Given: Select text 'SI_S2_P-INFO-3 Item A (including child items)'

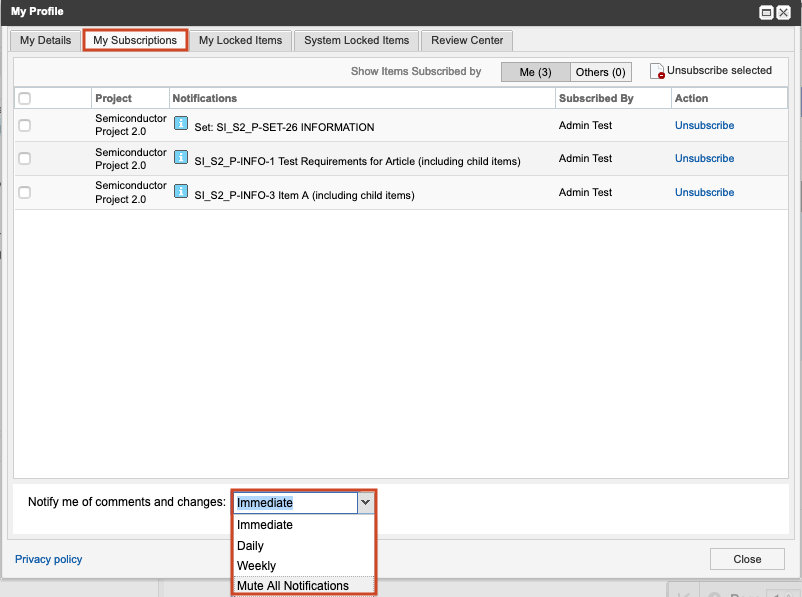Looking at the screenshot, I should 304,195.
